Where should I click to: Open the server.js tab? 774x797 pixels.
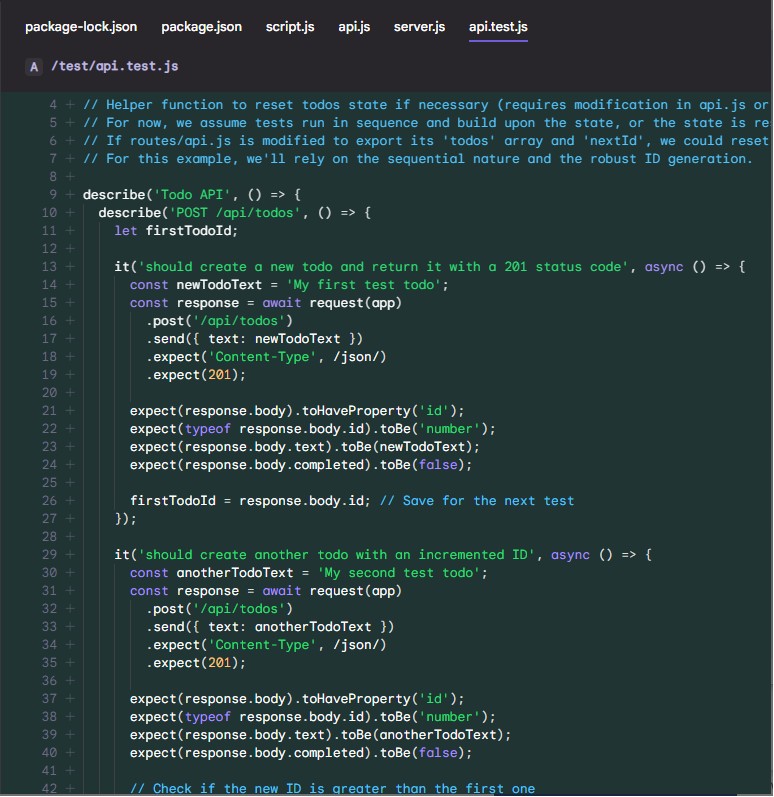(419, 27)
